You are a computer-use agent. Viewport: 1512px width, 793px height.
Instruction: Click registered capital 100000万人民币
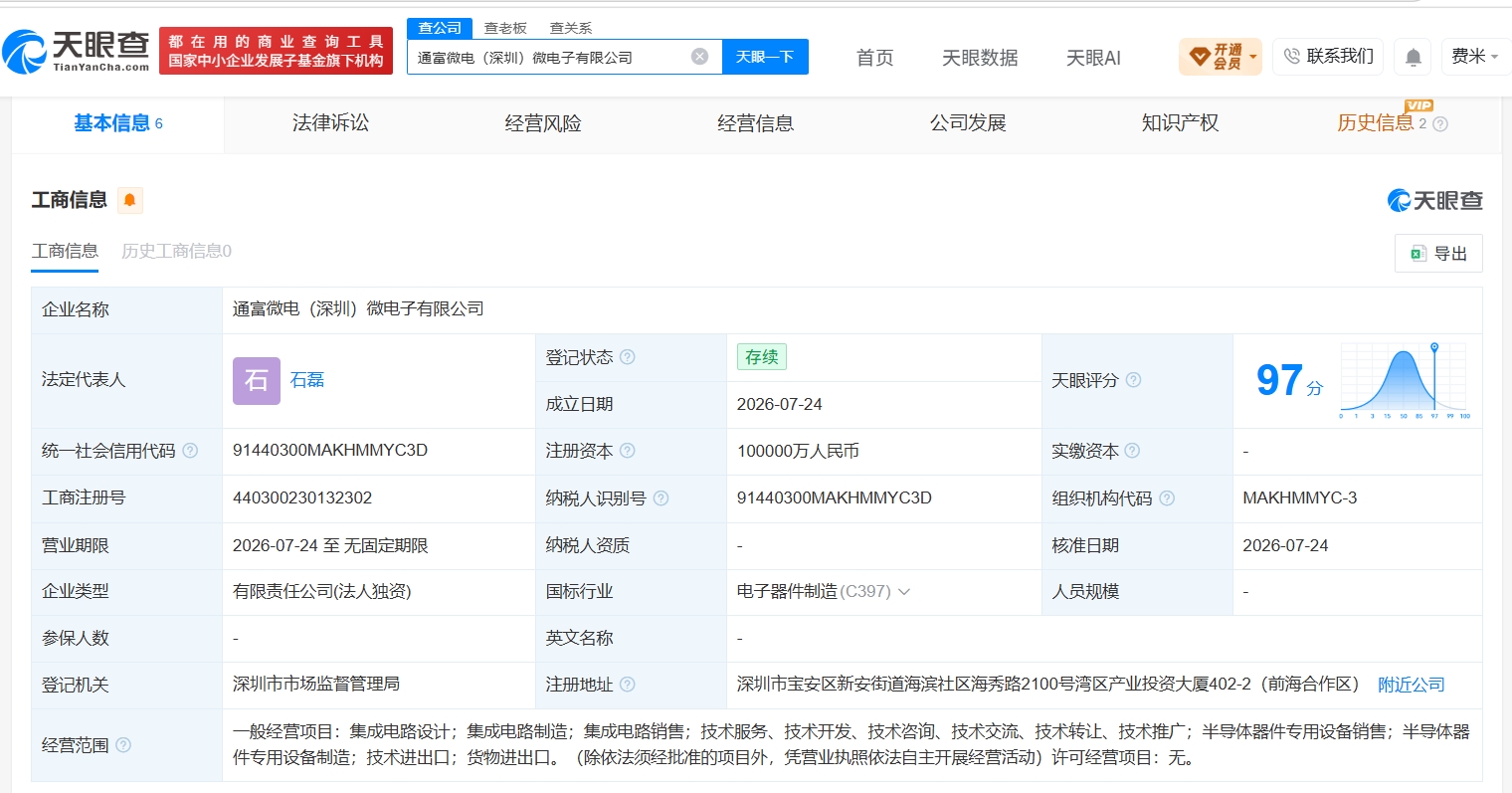coord(798,451)
